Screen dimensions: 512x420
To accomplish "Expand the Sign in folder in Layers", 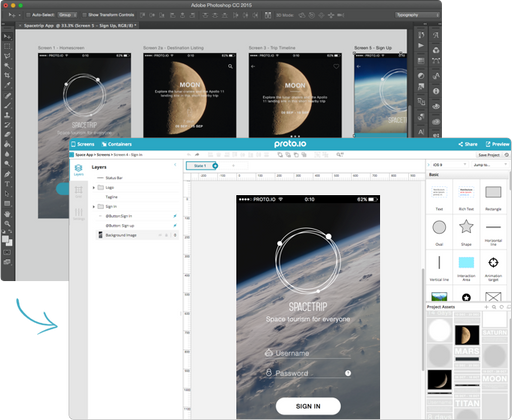I will point(94,207).
